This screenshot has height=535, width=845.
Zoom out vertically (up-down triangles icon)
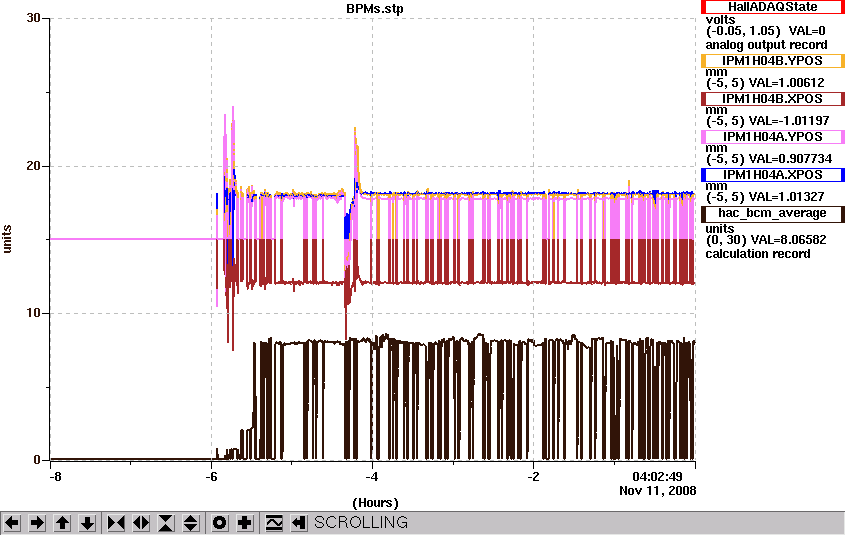tap(191, 523)
